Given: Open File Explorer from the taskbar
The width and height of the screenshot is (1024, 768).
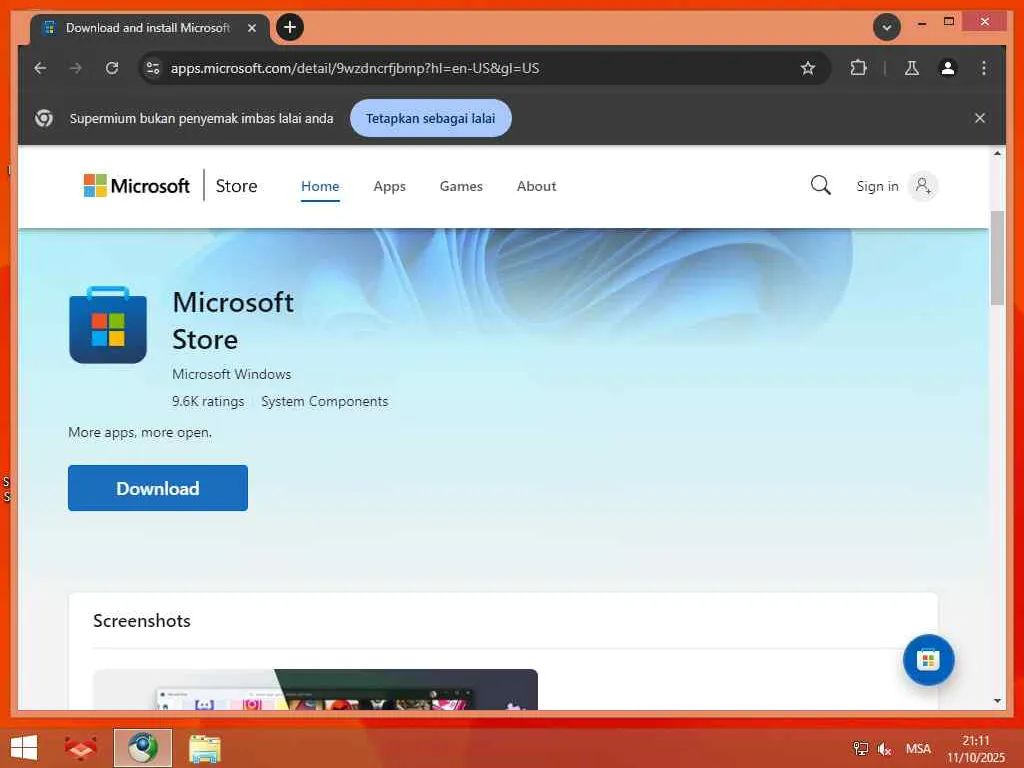Looking at the screenshot, I should (204, 748).
